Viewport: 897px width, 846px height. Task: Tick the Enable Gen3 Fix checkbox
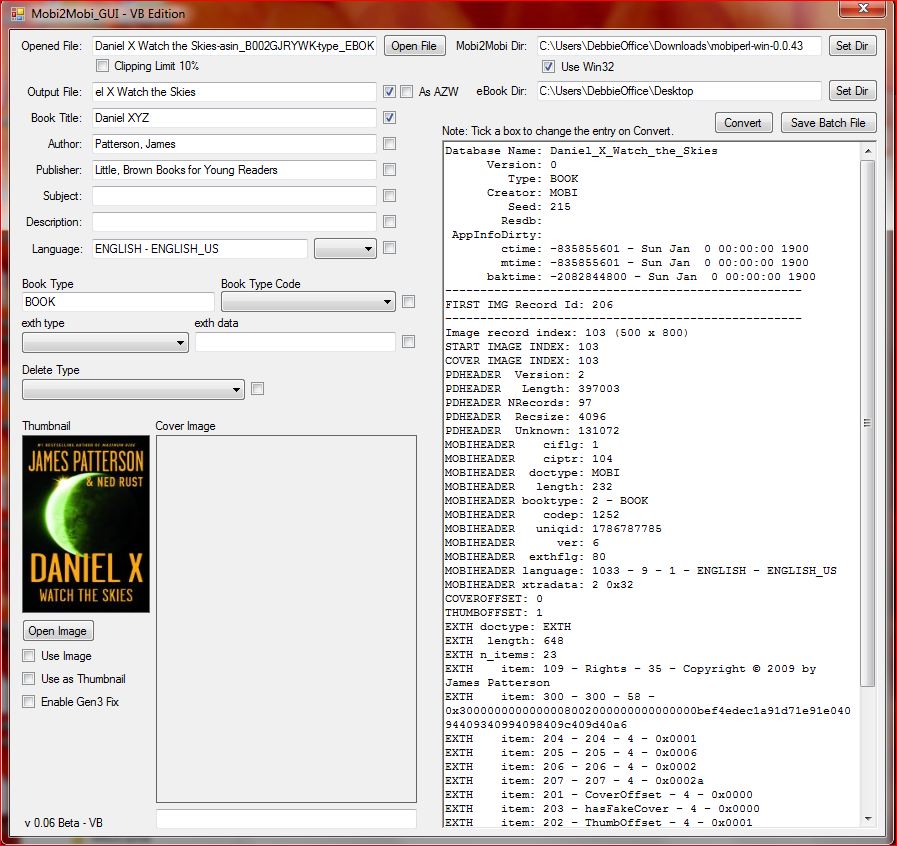pyautogui.click(x=29, y=702)
